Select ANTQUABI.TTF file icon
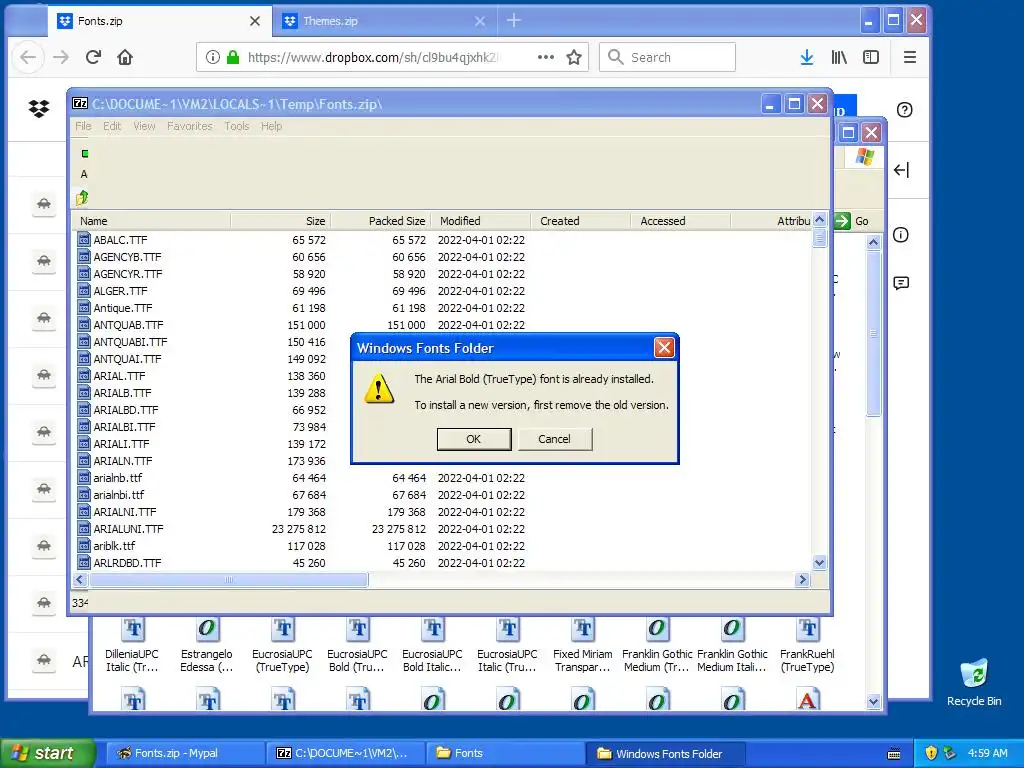Viewport: 1024px width, 768px height. 84,342
